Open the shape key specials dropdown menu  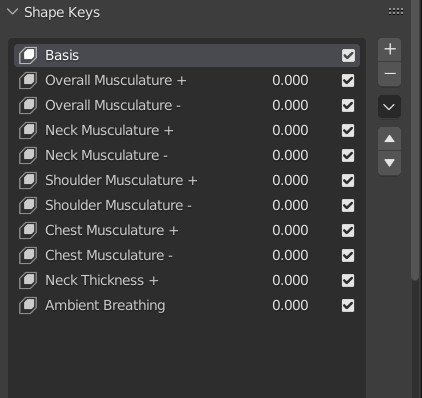click(389, 107)
